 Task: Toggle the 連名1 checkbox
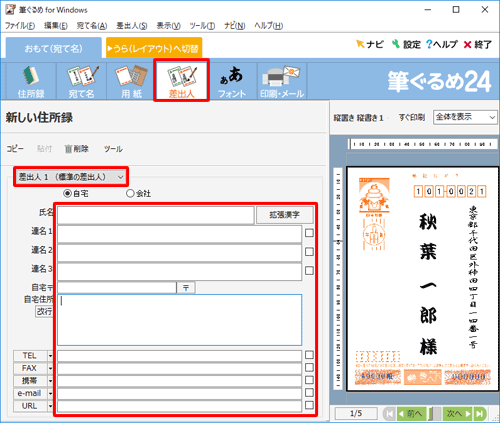coord(309,233)
